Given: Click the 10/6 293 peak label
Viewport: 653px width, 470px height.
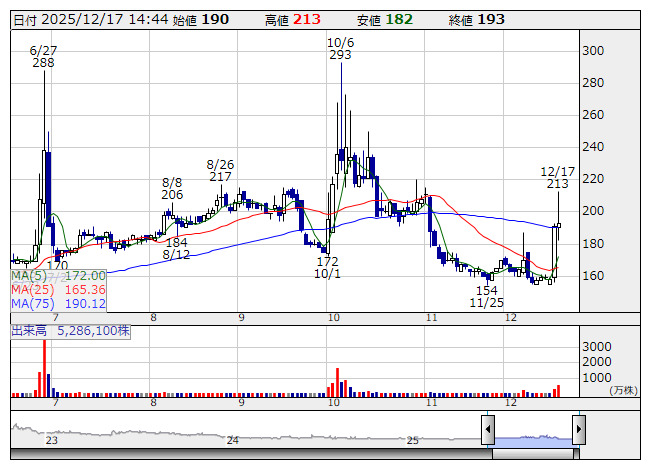Looking at the screenshot, I should click(340, 49).
